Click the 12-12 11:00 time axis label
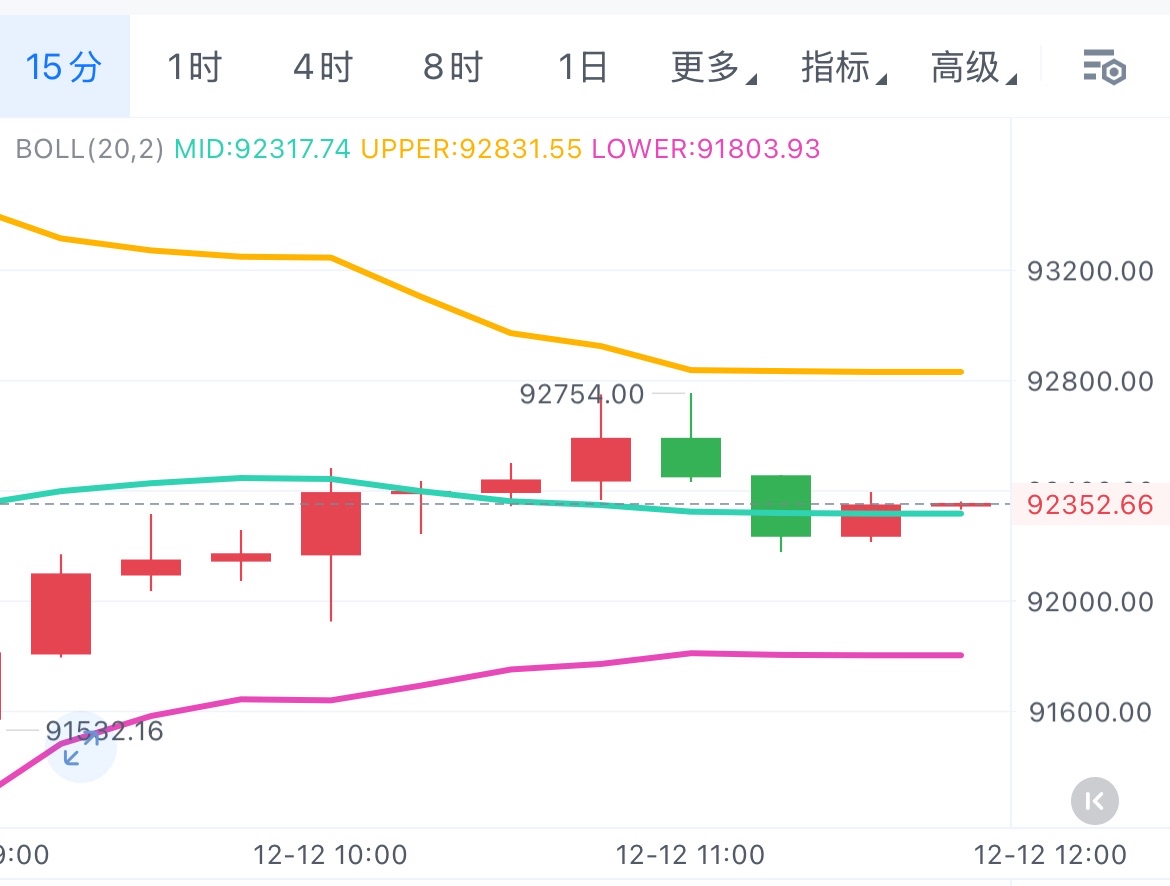The width and height of the screenshot is (1170, 886). click(x=690, y=856)
